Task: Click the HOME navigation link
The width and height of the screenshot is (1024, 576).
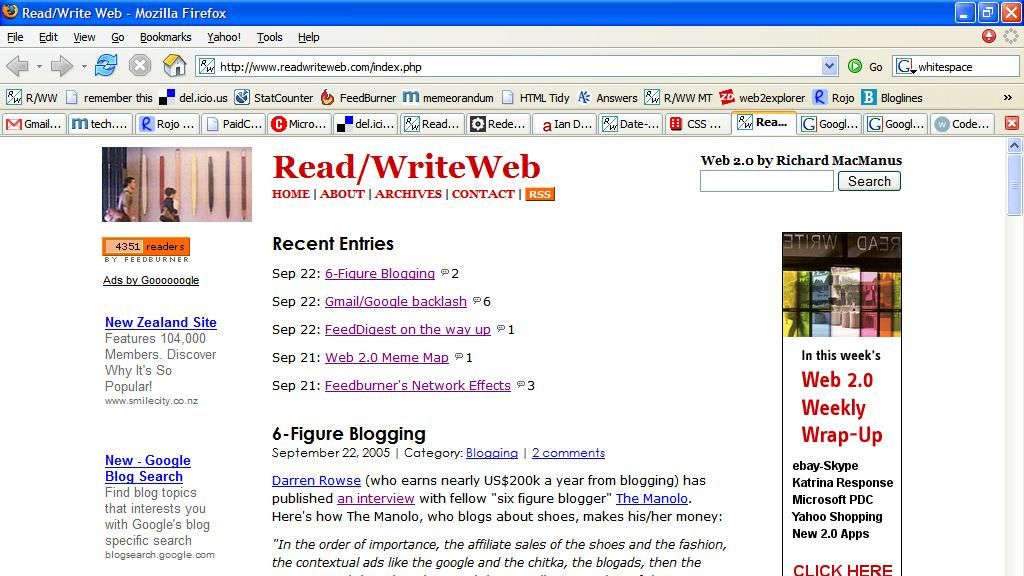Action: pyautogui.click(x=291, y=194)
